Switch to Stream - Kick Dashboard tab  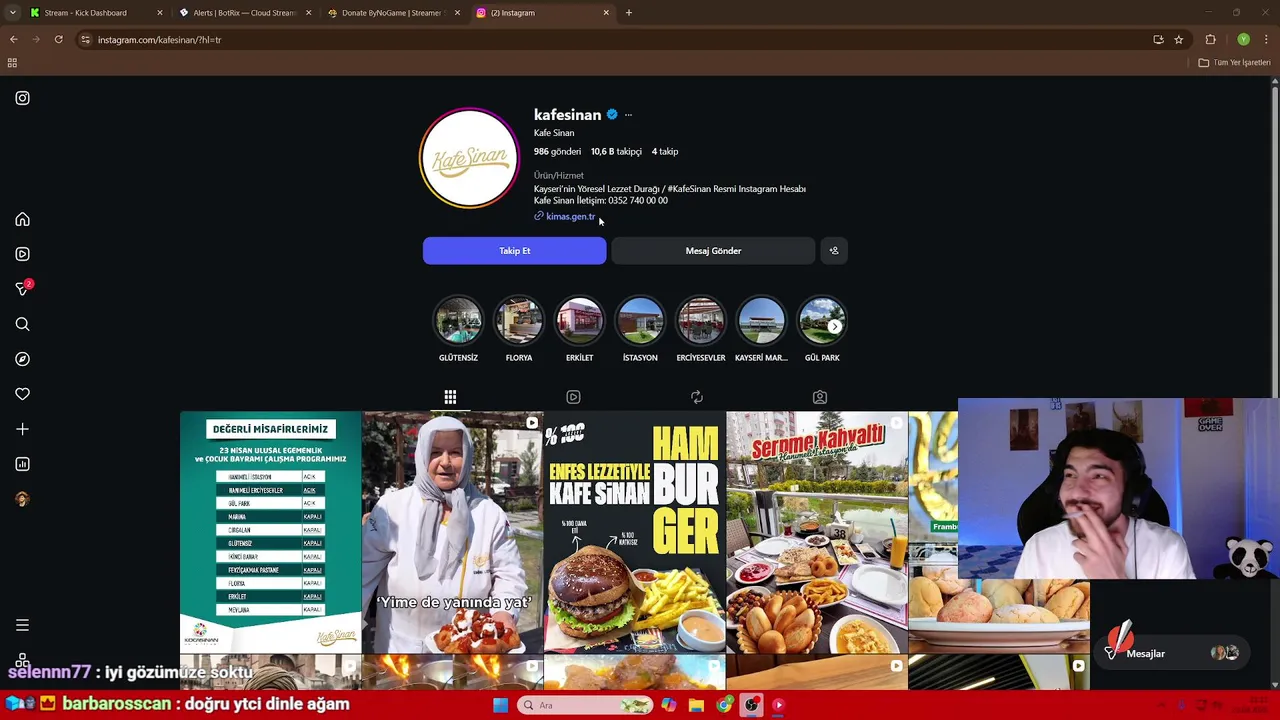coord(96,13)
